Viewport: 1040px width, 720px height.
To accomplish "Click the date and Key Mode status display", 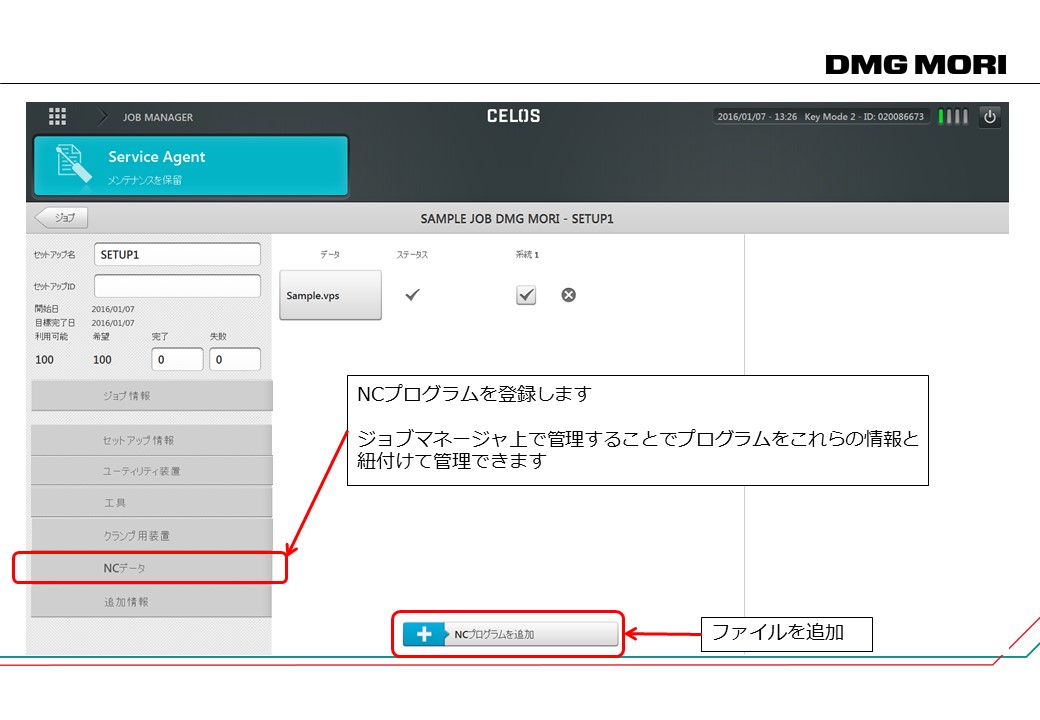I will (820, 117).
